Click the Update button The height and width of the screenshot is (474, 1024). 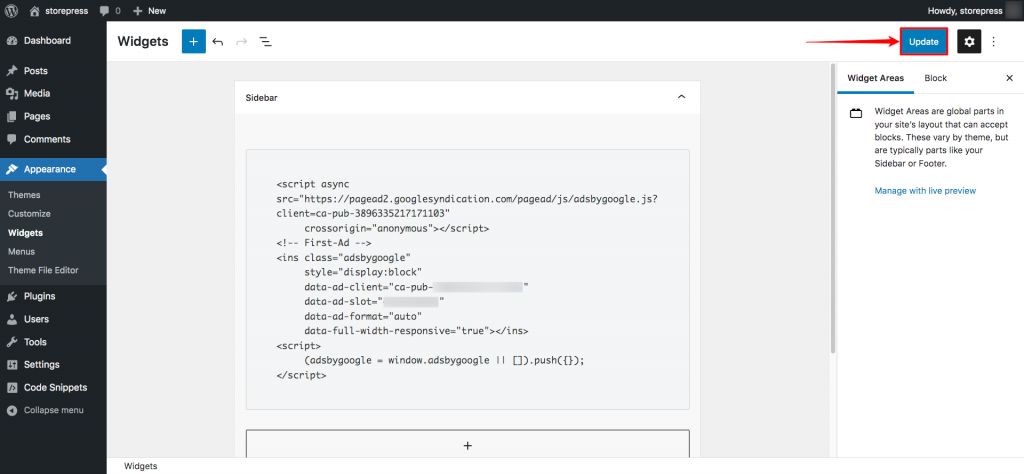923,41
